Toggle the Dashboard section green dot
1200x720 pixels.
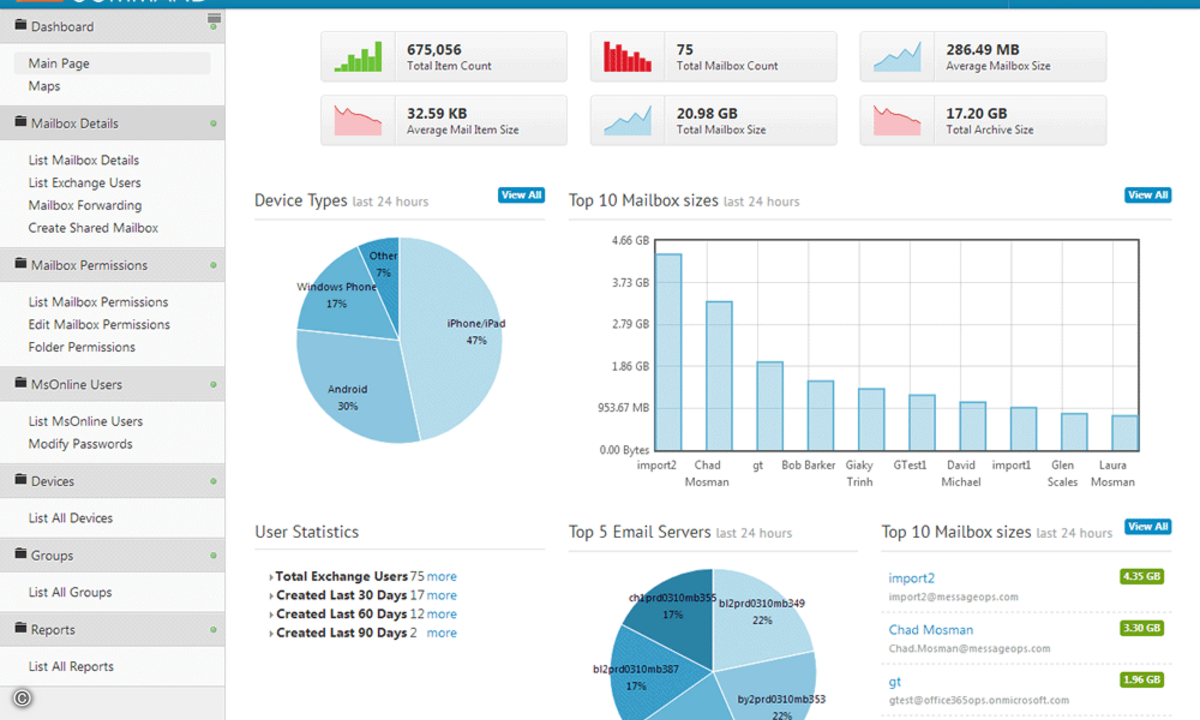[x=213, y=26]
